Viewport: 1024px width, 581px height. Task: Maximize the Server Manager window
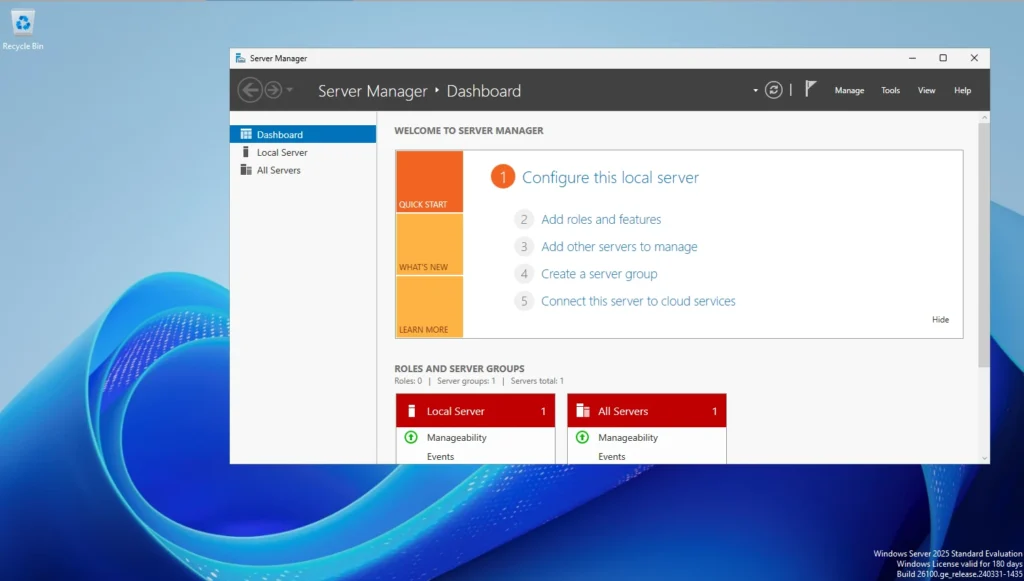click(x=943, y=58)
